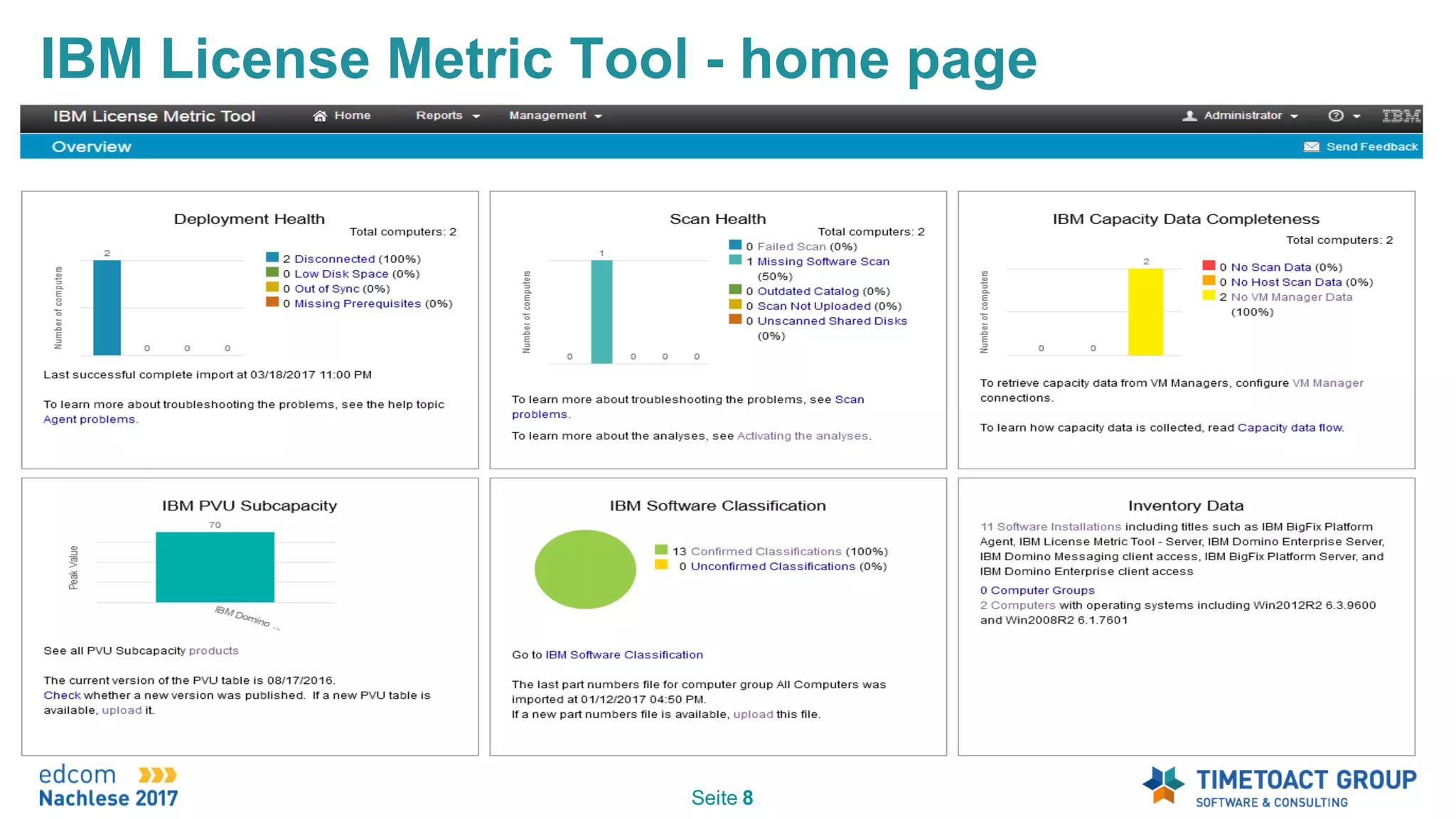Image resolution: width=1456 pixels, height=819 pixels.
Task: Click the green Confirmed Classifications swatch
Action: (x=661, y=550)
